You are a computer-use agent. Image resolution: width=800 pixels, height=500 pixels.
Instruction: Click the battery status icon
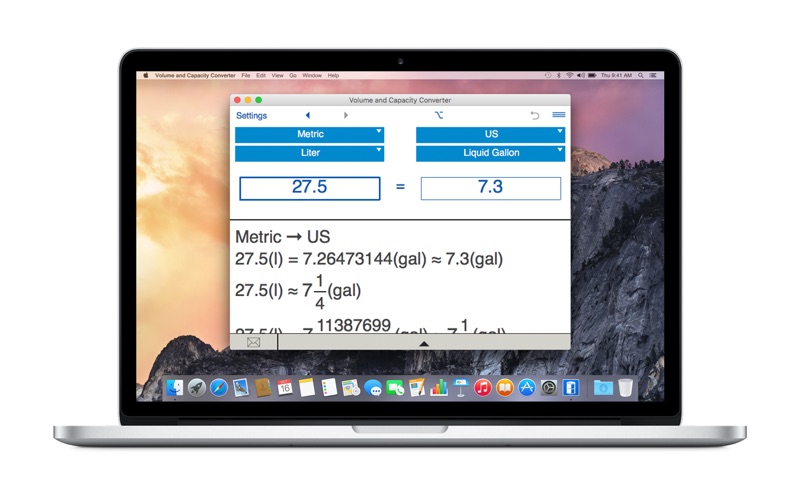click(x=592, y=76)
